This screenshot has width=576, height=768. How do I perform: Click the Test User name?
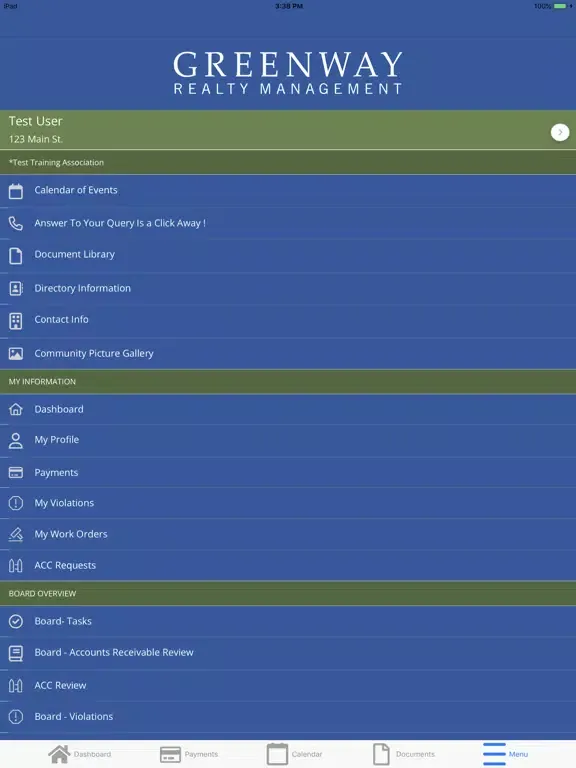(35, 121)
